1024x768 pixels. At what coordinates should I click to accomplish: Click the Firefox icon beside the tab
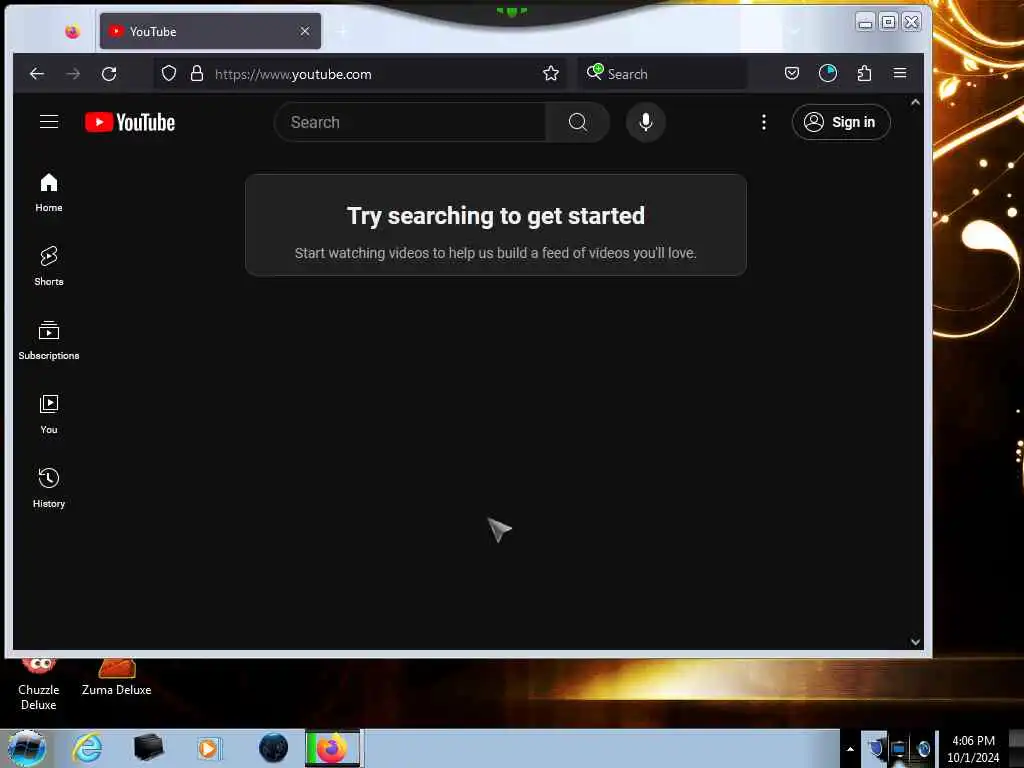72,31
